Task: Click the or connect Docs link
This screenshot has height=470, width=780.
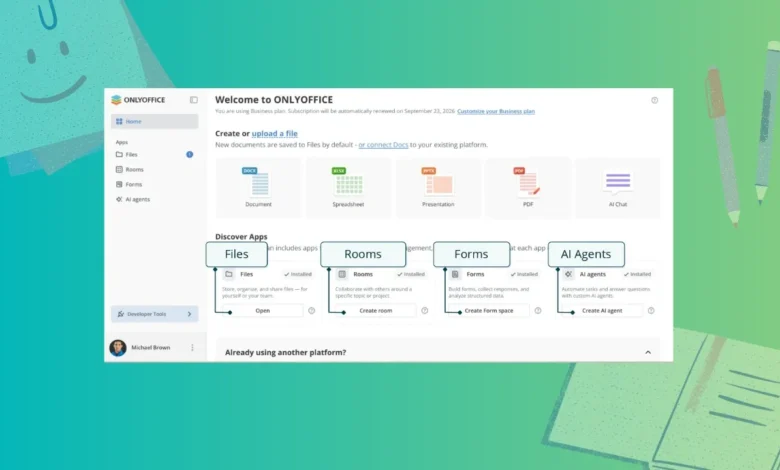Action: coord(383,145)
